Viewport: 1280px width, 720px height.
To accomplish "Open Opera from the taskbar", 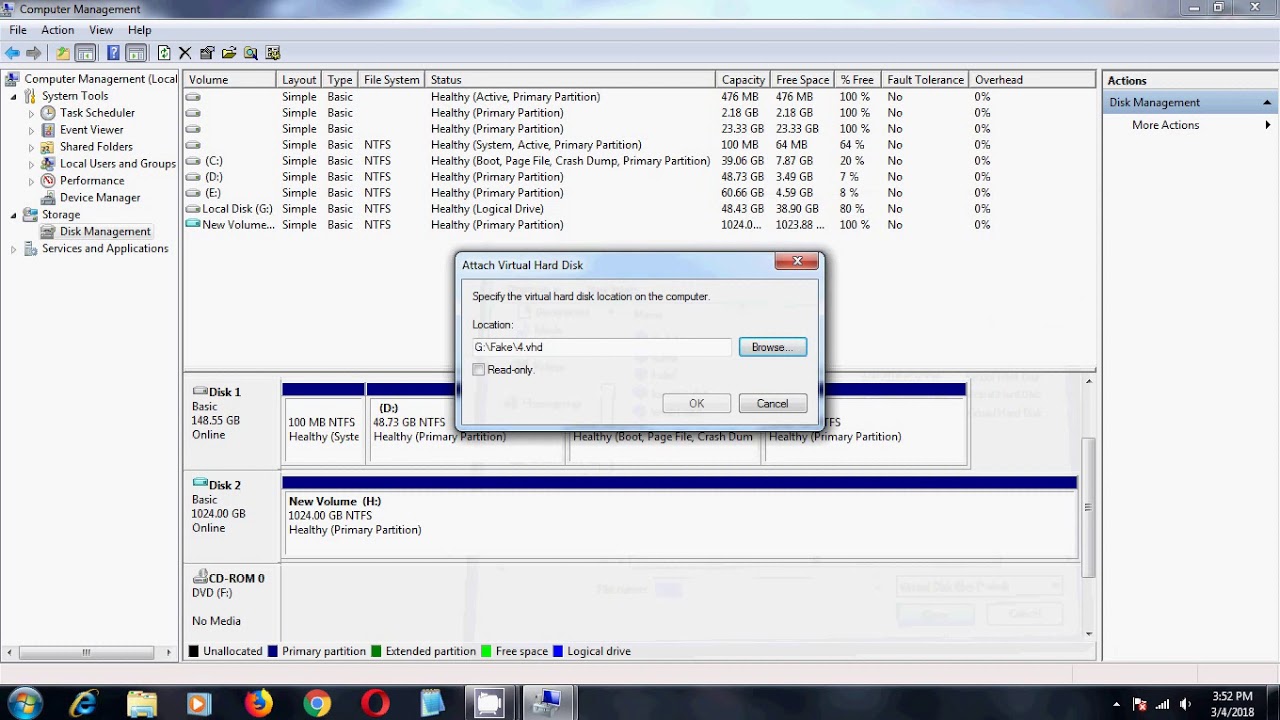I will coord(375,704).
